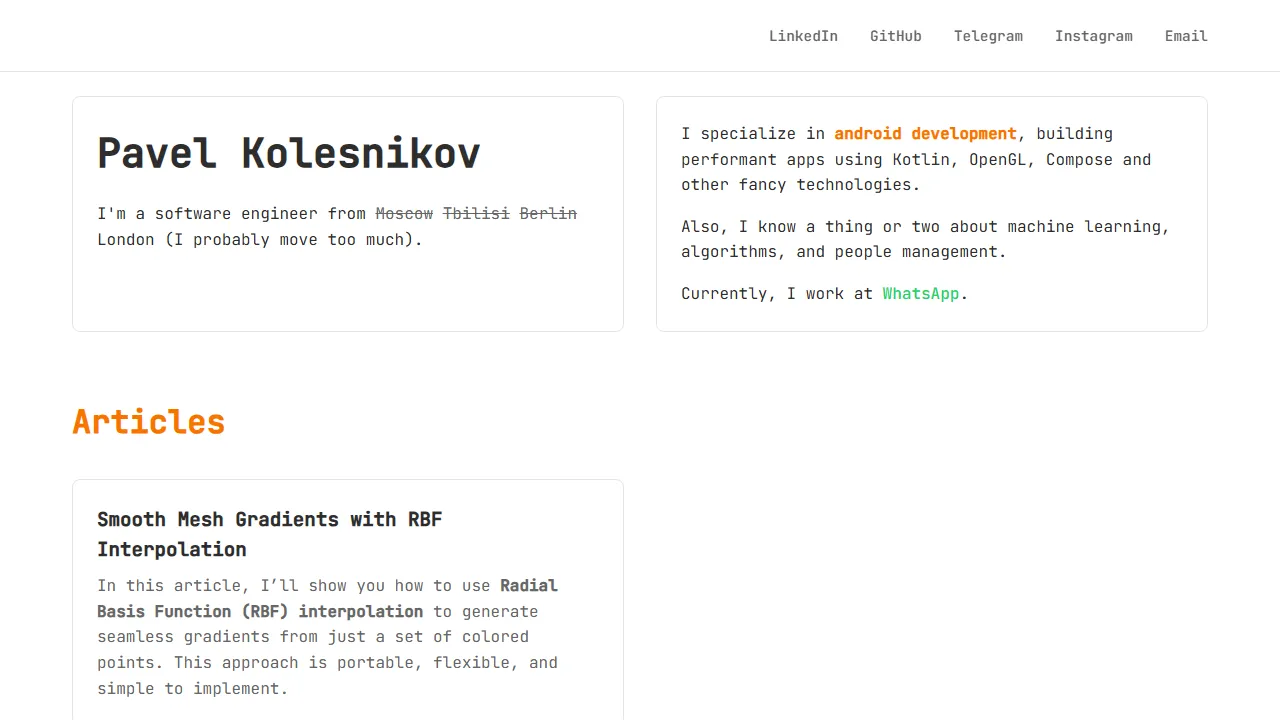
Task: Open the LinkedIn profile link
Action: 803,36
